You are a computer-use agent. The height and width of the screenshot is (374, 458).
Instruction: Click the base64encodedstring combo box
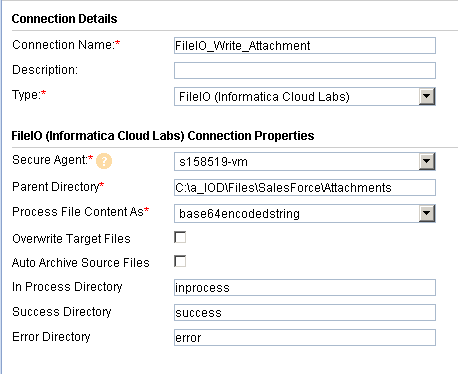pos(305,214)
